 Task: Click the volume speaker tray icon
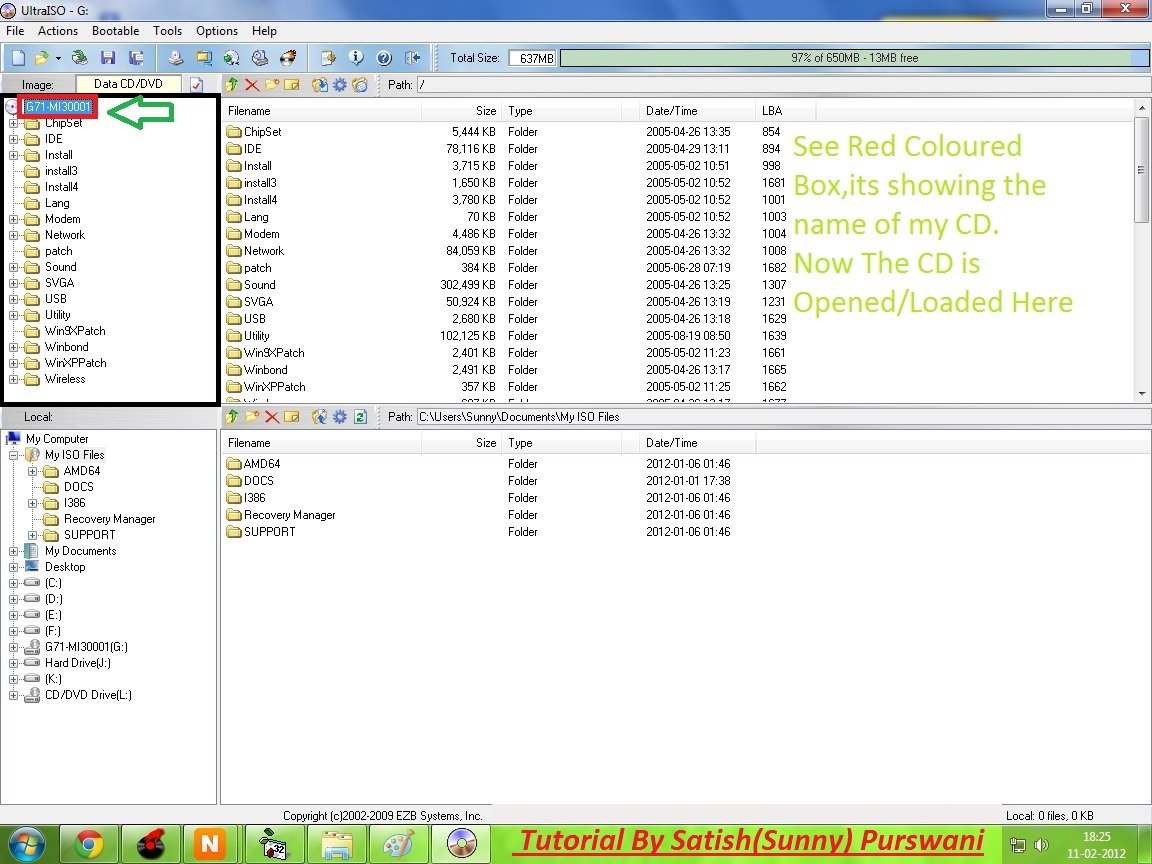1040,845
